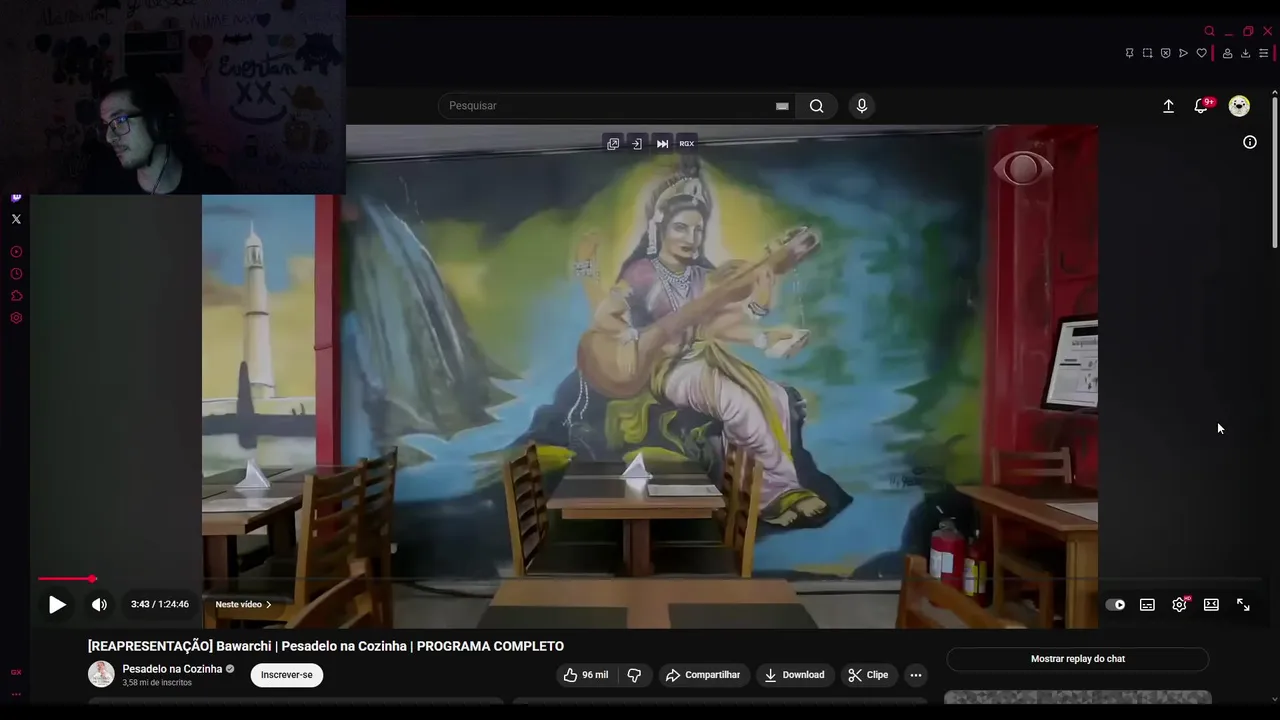Add page to bookmarks heart icon
1280x720 pixels.
tap(1201, 53)
